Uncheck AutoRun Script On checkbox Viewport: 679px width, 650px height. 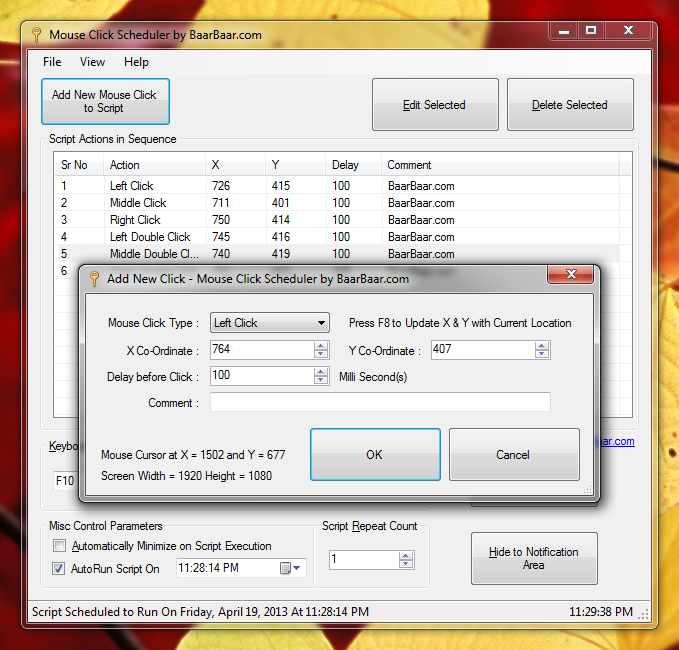(x=58, y=568)
